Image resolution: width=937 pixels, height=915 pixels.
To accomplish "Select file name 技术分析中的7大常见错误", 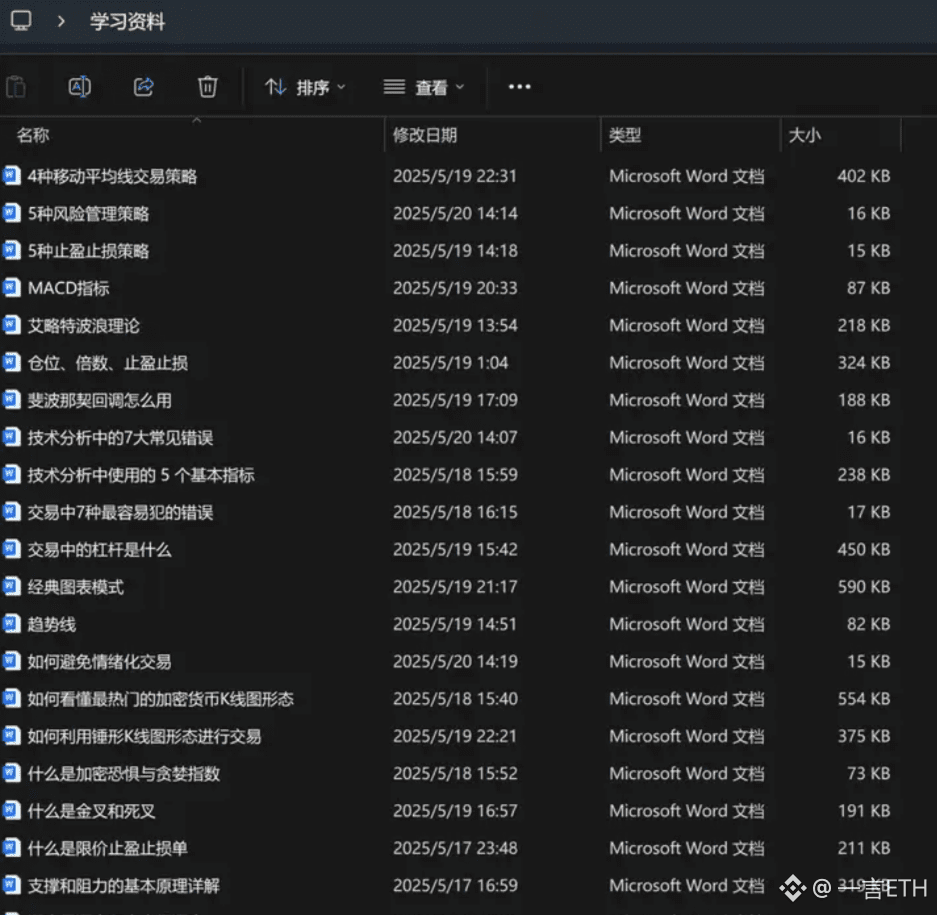I will (121, 437).
